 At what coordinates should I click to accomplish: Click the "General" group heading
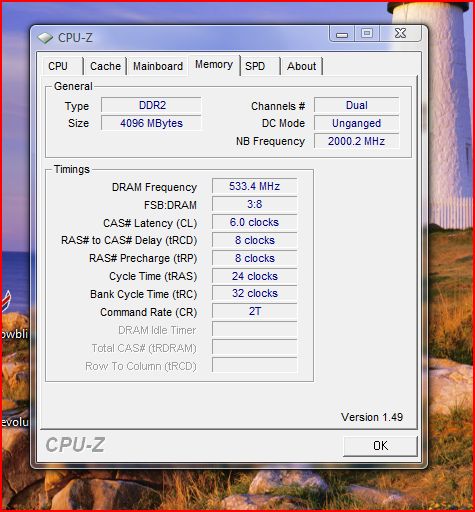click(73, 86)
